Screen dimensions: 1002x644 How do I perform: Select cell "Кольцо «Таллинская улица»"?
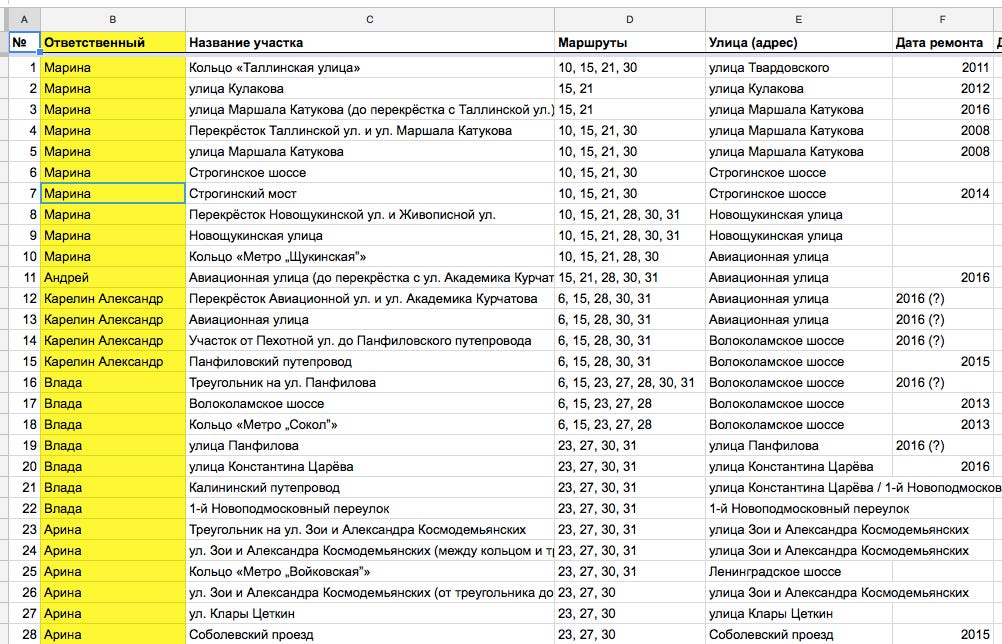(369, 67)
